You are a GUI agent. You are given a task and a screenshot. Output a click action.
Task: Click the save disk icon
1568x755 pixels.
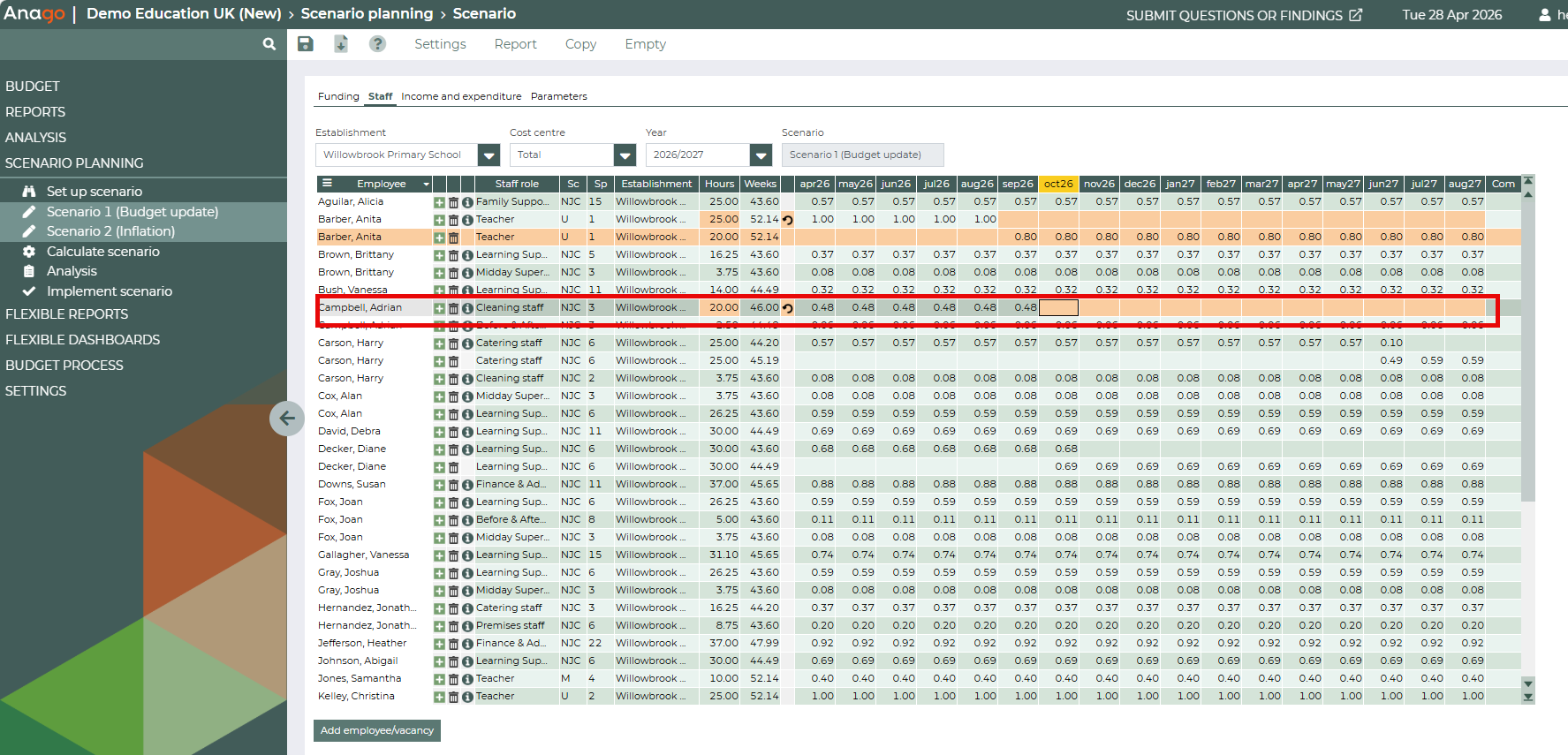point(306,44)
